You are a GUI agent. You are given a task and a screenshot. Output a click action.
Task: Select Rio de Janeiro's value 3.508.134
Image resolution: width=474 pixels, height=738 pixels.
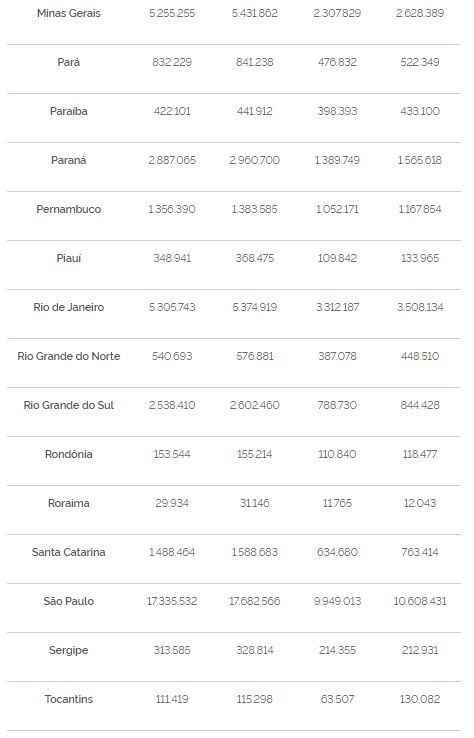[420, 307]
